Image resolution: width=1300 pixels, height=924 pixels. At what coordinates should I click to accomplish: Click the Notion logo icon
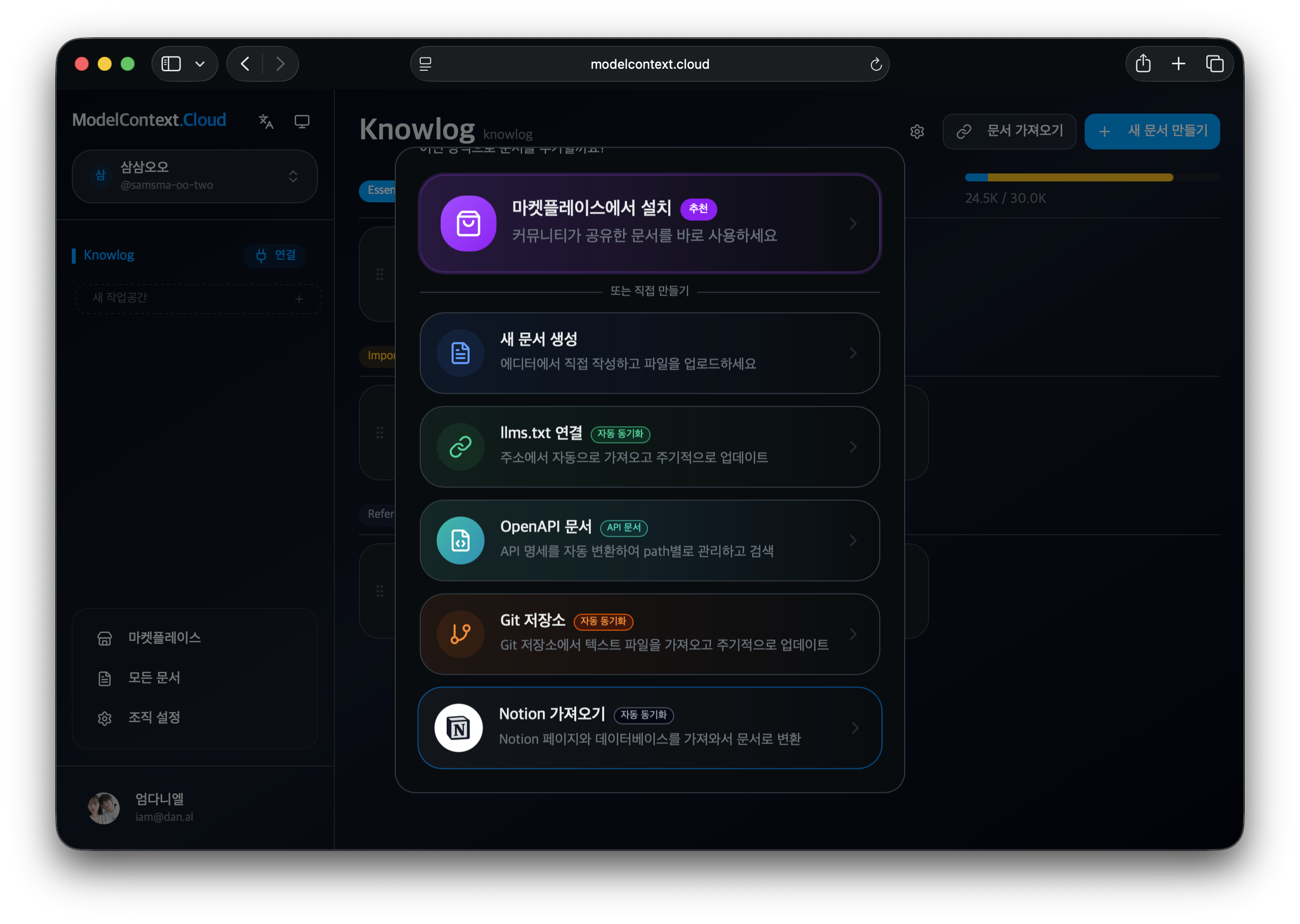(458, 728)
